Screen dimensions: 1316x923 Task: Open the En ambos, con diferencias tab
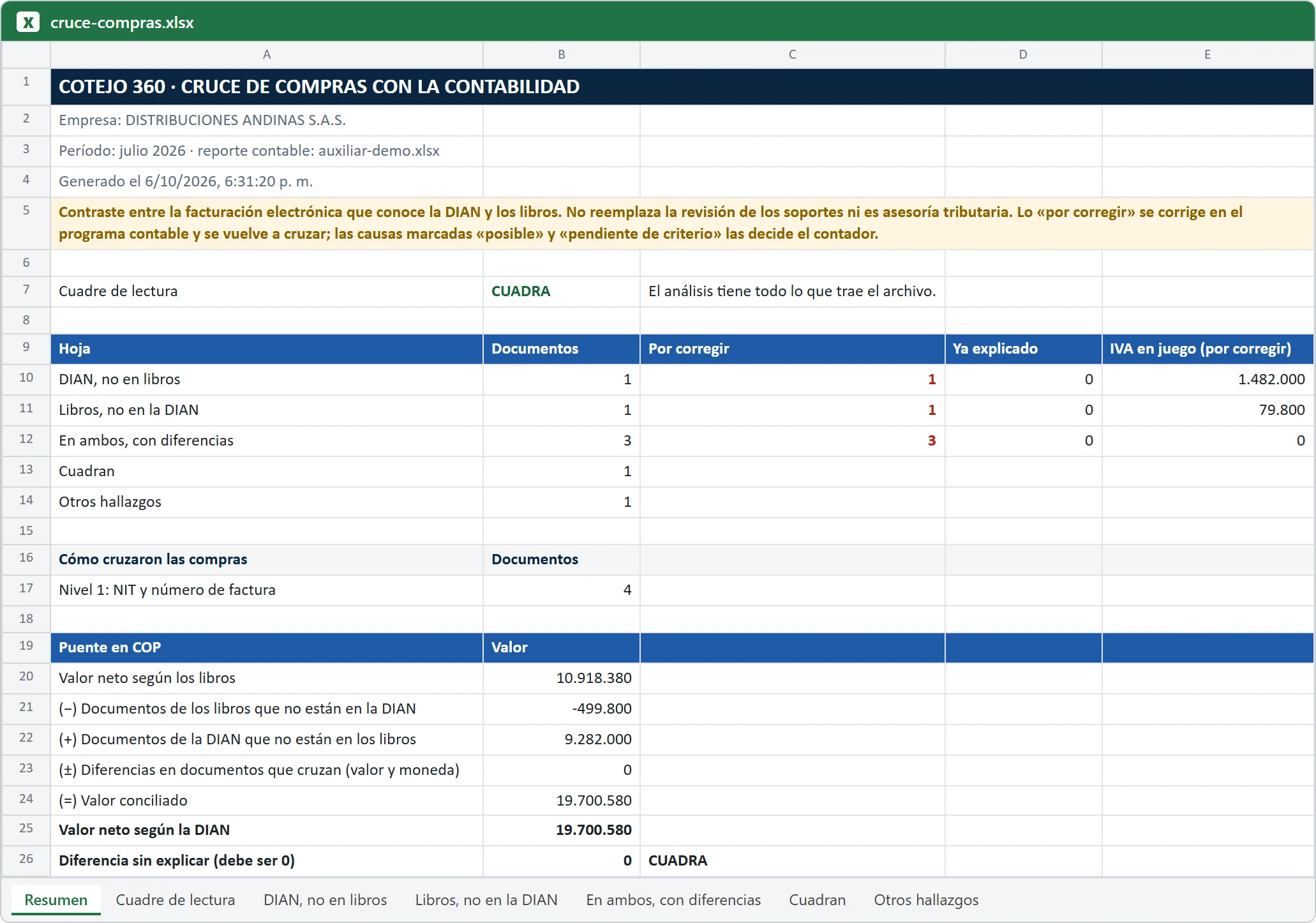coord(673,900)
